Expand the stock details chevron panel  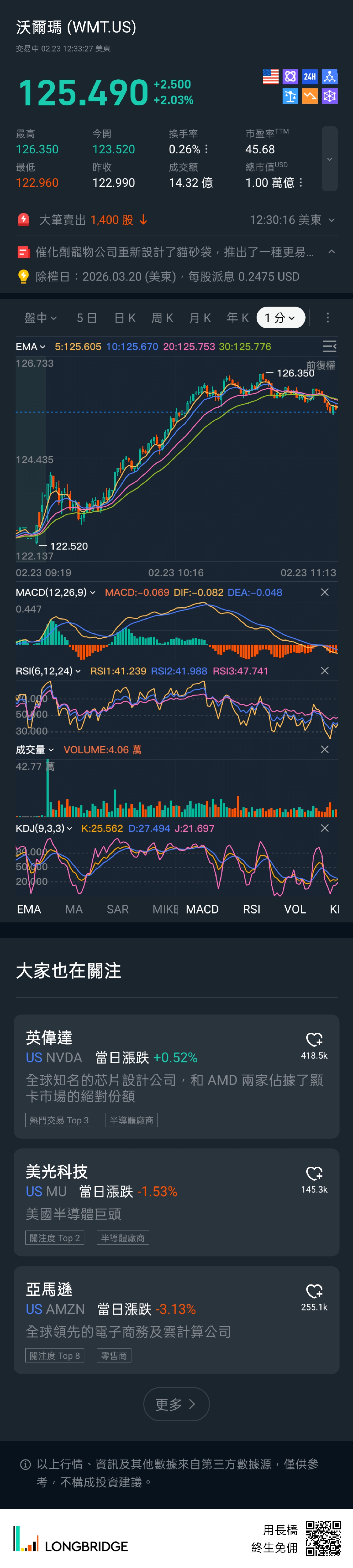[329, 159]
